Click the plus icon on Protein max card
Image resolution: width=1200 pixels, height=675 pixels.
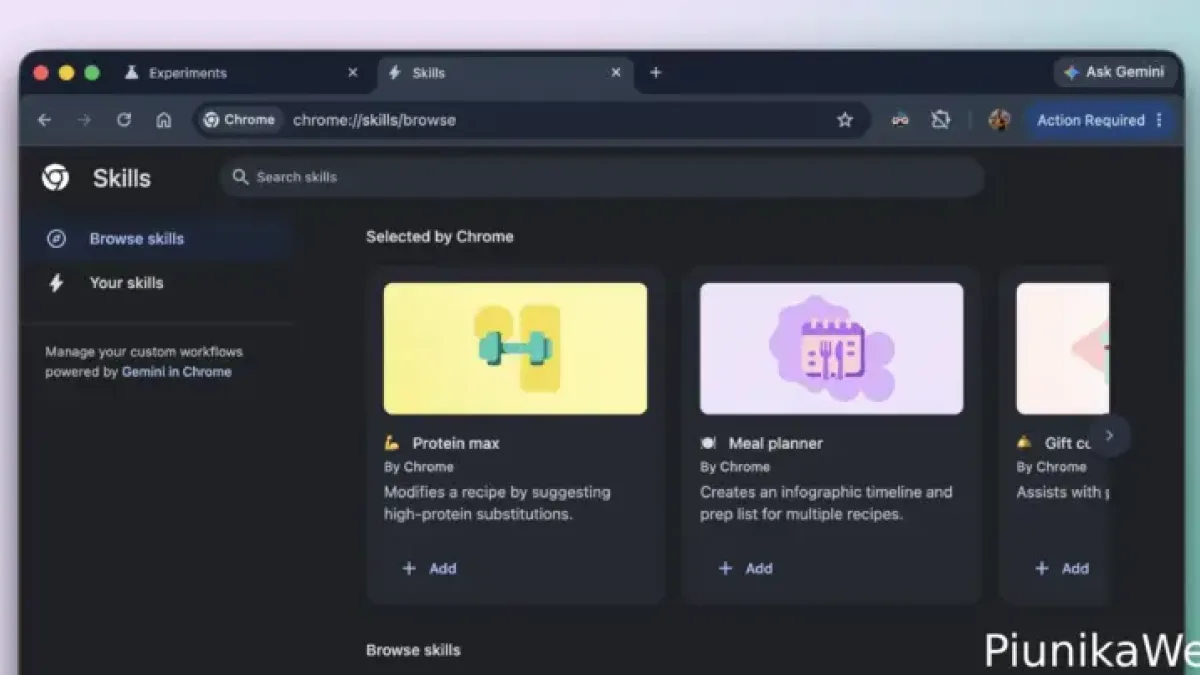408,568
